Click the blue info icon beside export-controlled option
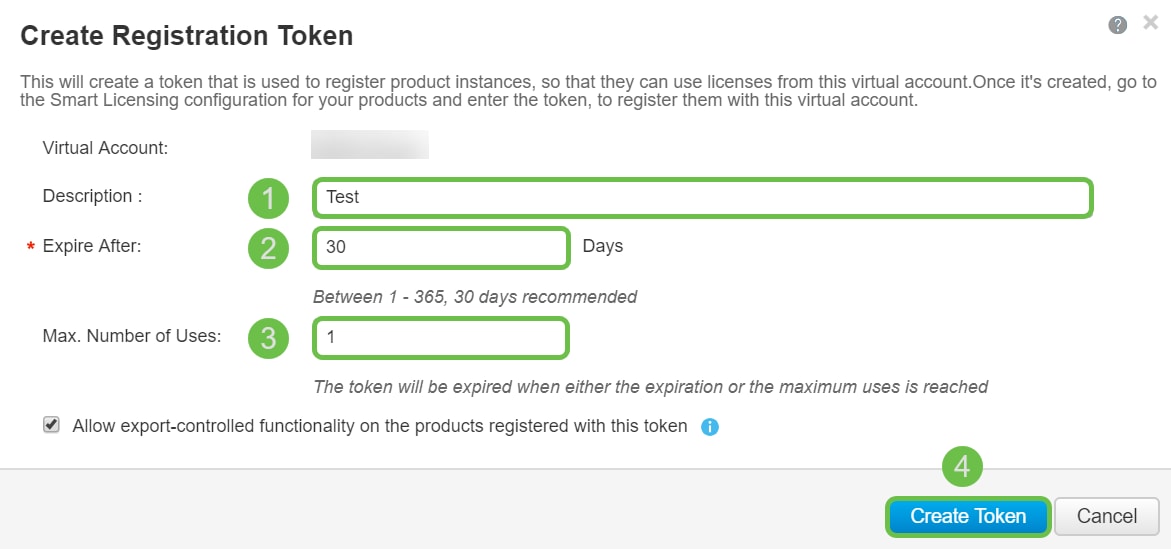Viewport: 1171px width, 549px height. 710,427
